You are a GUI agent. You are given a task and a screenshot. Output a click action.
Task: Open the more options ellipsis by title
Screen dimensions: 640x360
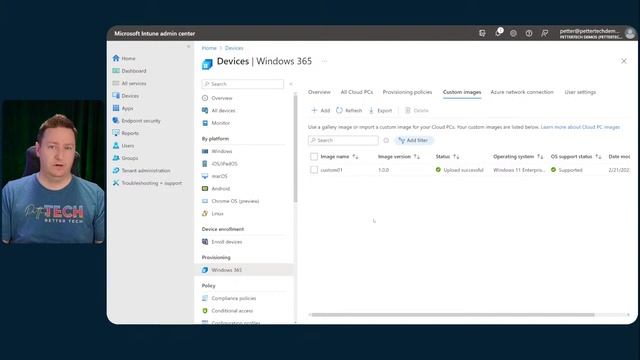tap(324, 61)
